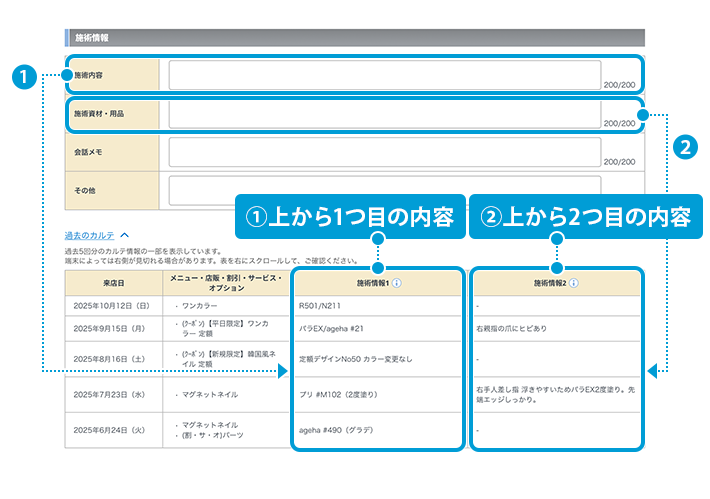Click the 施術資材・用品 row label

(99, 114)
